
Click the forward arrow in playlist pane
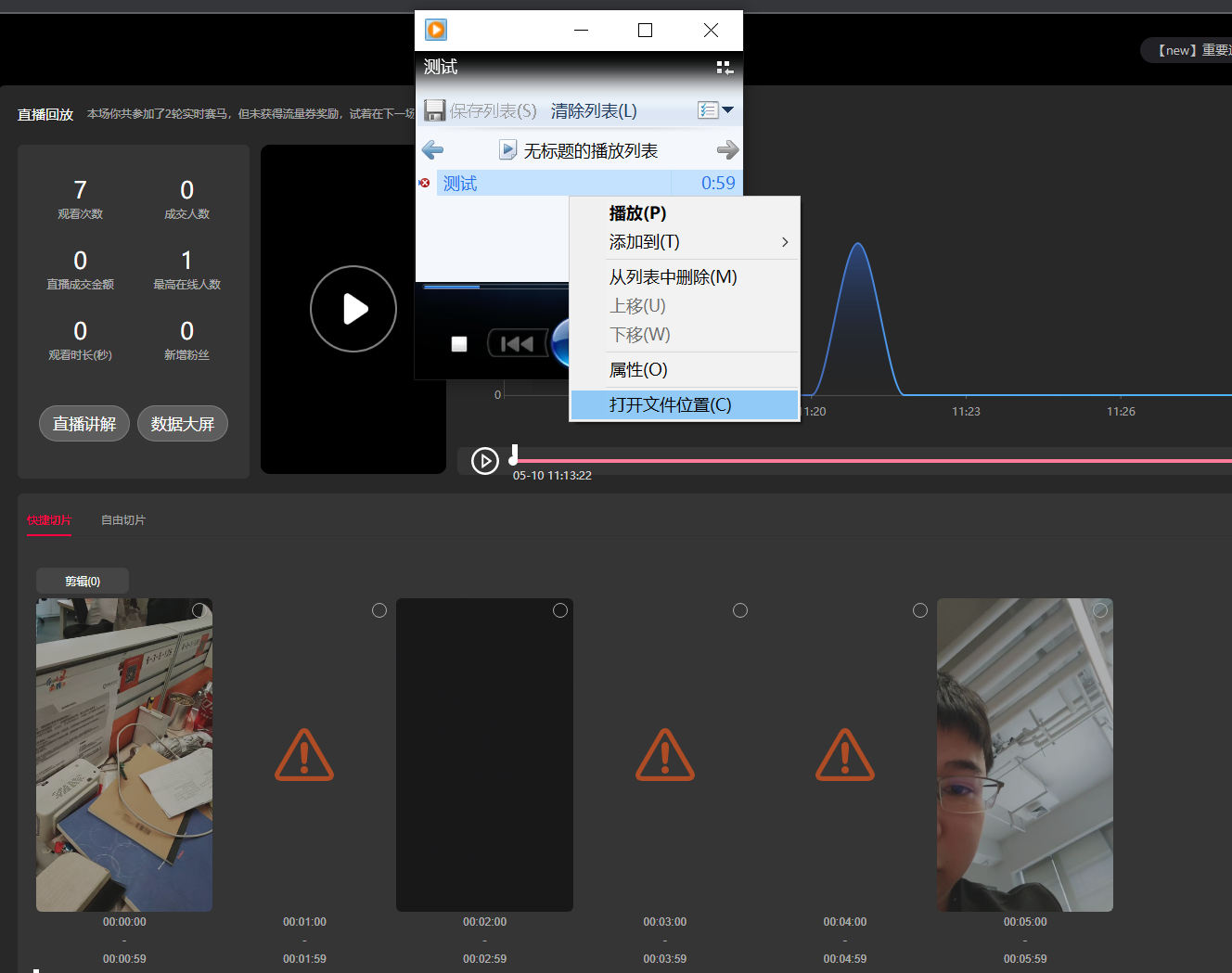[x=727, y=149]
